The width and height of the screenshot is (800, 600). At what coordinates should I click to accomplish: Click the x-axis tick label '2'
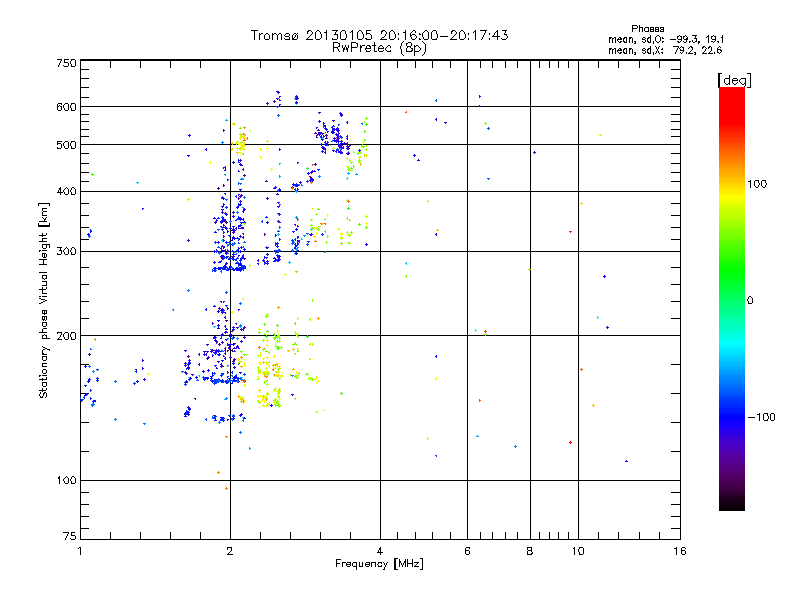[x=230, y=551]
